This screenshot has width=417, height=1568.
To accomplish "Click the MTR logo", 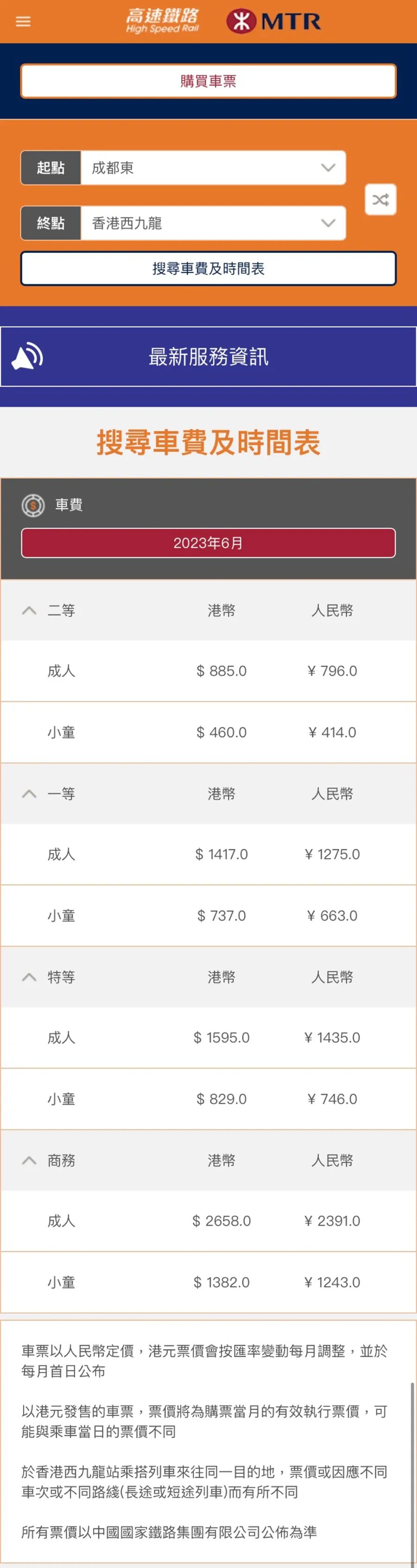I will coord(273,21).
